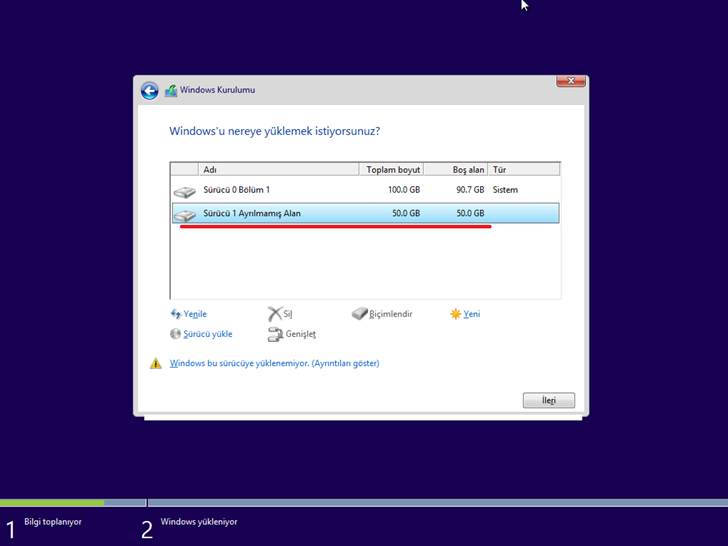Viewport: 728px width, 546px height.
Task: Click the yellow warning triangle icon
Action: pyautogui.click(x=156, y=363)
